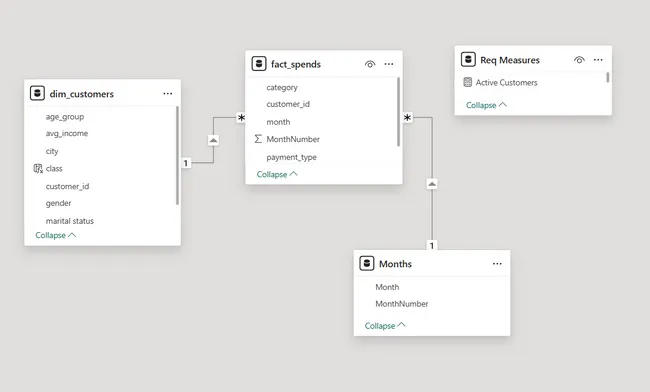The width and height of the screenshot is (650, 392).
Task: Open fact_spends more options ellipsis
Action: coord(389,64)
